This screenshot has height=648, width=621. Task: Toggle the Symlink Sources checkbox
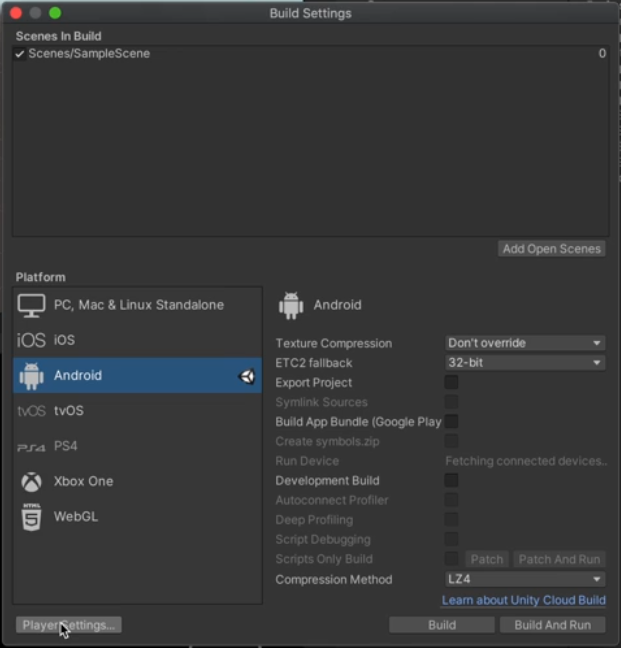(451, 402)
